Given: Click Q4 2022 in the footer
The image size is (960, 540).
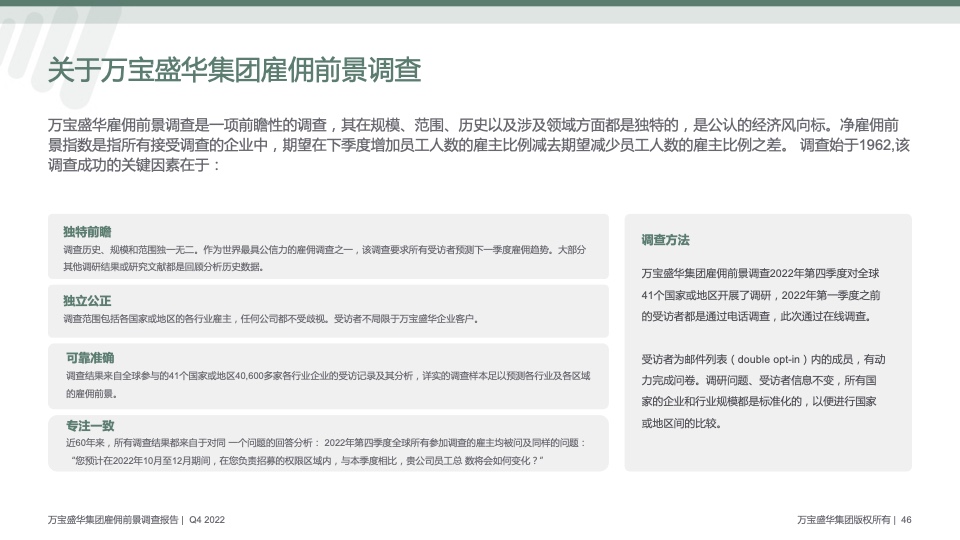Looking at the screenshot, I should pos(207,520).
